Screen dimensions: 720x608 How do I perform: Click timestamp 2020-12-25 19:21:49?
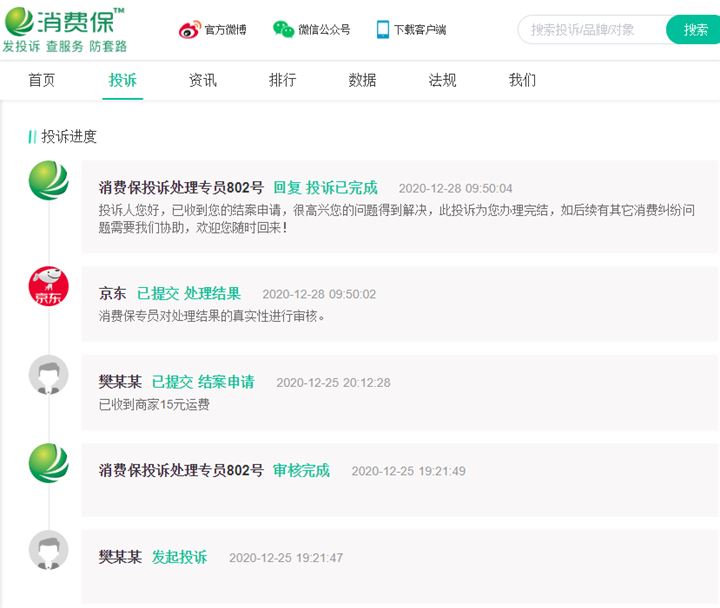pos(409,471)
